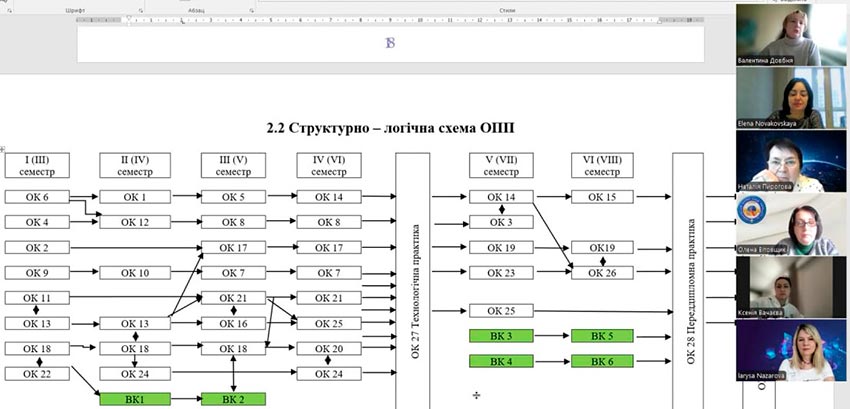Click the green ВК 2 box

(233, 398)
